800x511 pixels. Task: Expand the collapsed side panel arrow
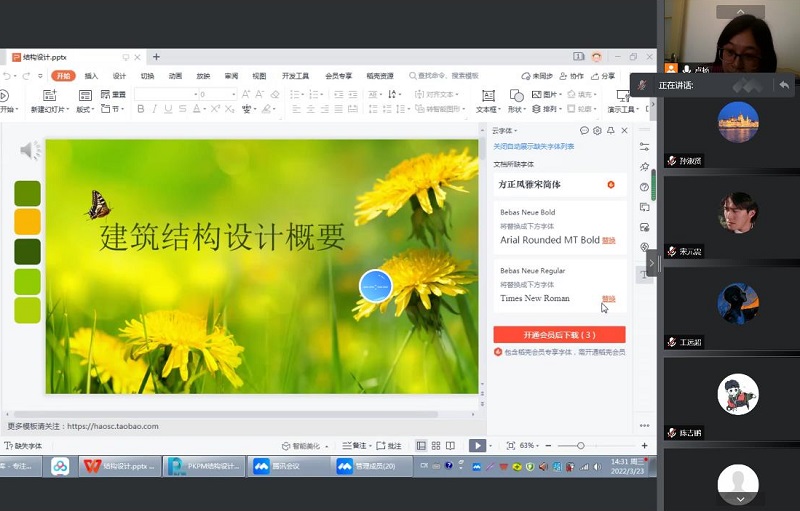(x=651, y=263)
